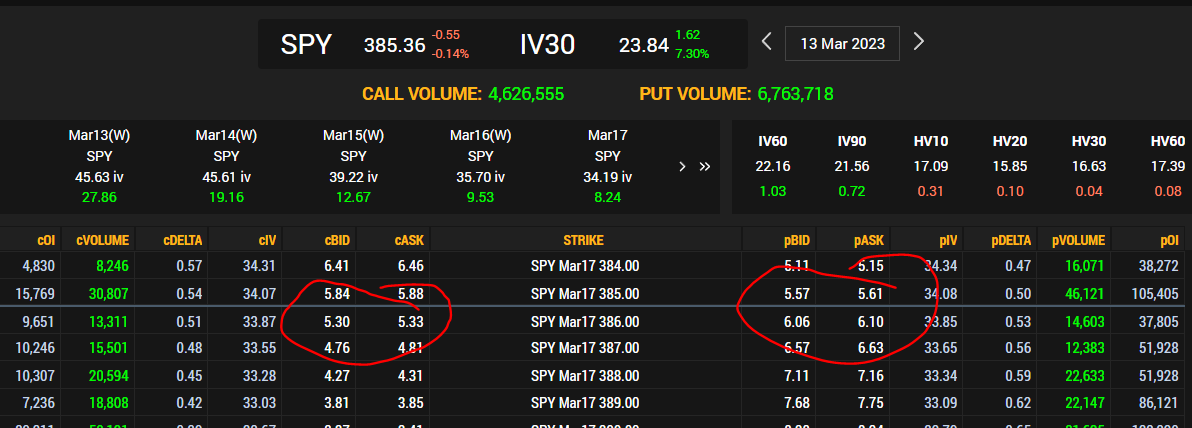The height and width of the screenshot is (428, 1192).
Task: Click put bid 7.11 at 388 strike
Action: click(795, 376)
